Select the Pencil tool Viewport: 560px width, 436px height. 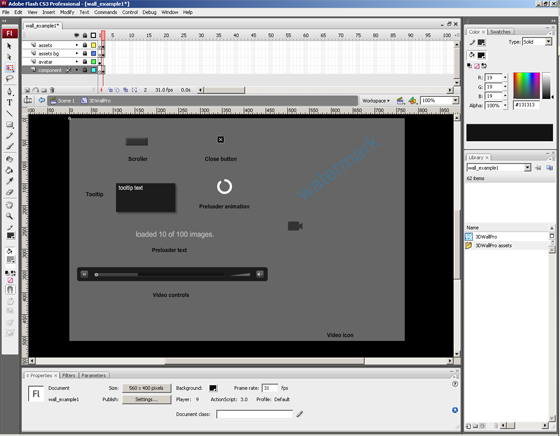(x=10, y=136)
